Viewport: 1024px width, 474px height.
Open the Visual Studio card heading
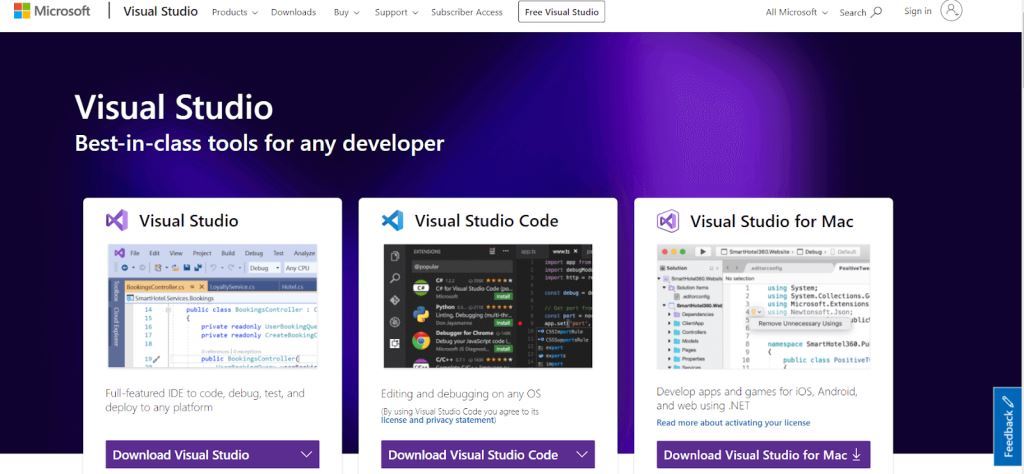pyautogui.click(x=188, y=221)
